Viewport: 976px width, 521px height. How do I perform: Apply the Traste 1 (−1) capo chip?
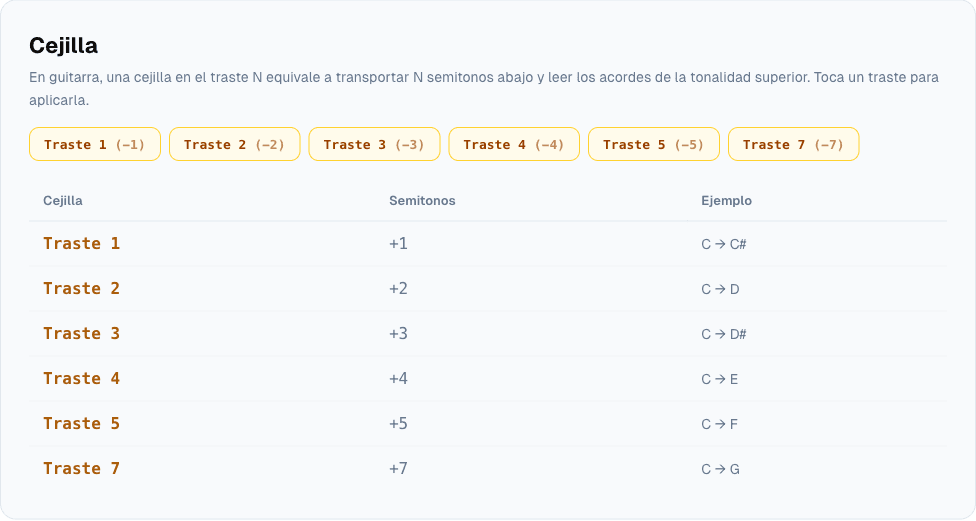tap(95, 144)
